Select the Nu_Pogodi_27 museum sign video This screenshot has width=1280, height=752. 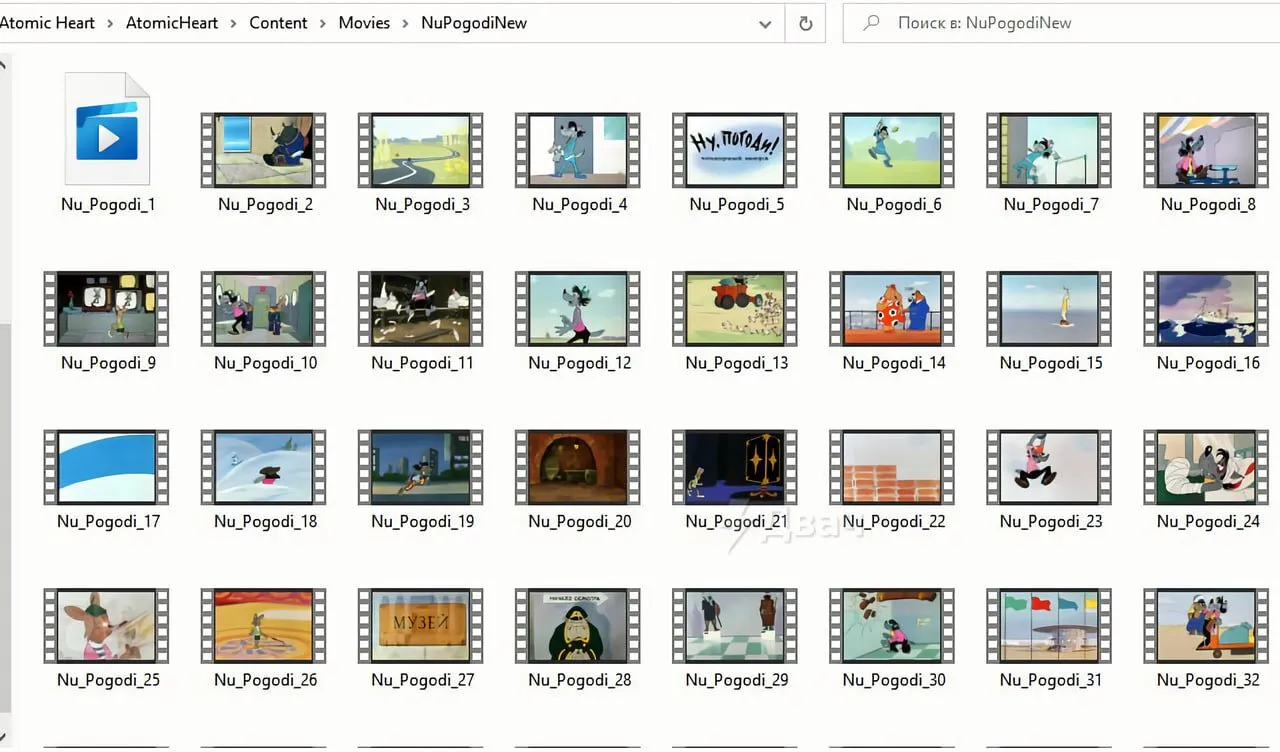[x=421, y=626]
